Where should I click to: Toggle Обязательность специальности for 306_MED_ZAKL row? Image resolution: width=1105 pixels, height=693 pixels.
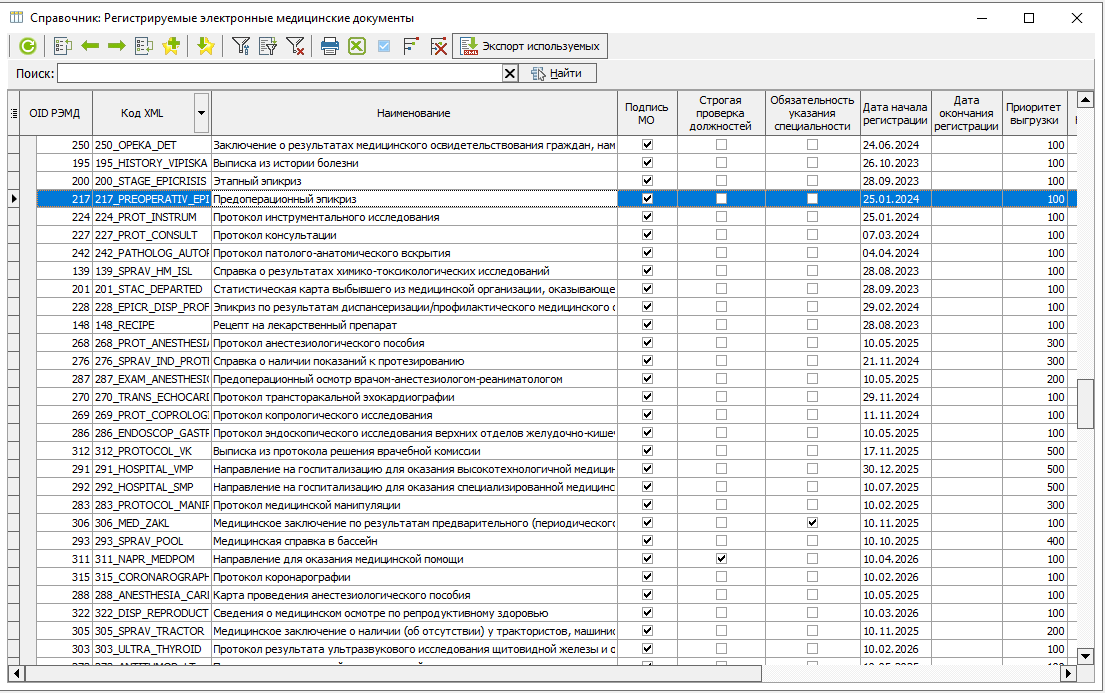813,522
